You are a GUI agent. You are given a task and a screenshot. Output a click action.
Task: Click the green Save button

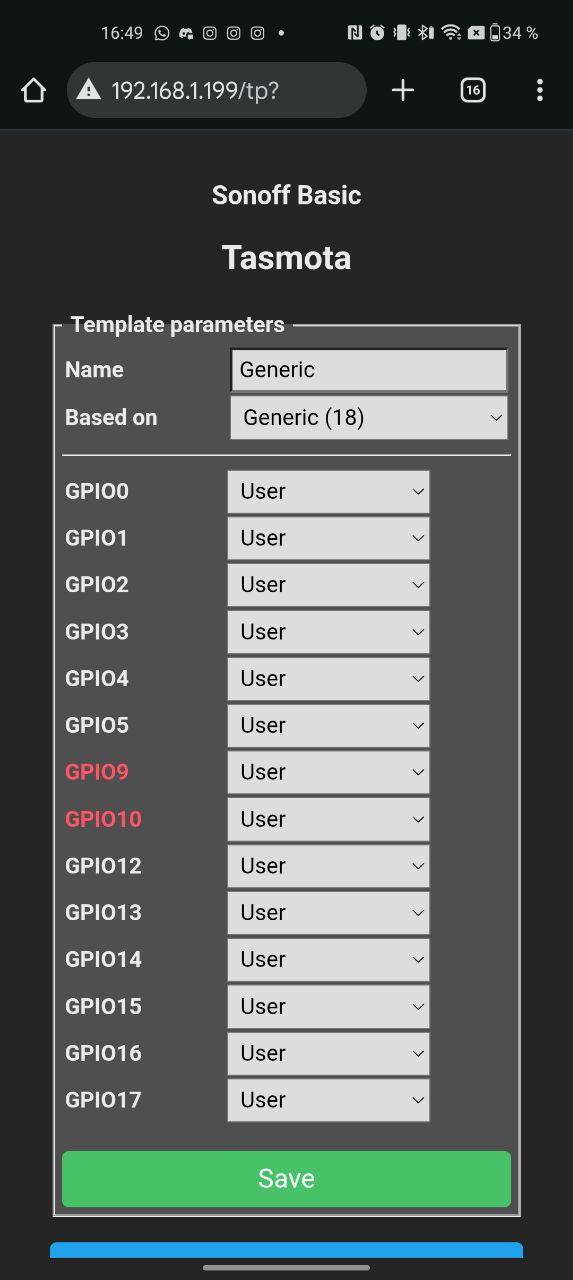[x=286, y=1179]
